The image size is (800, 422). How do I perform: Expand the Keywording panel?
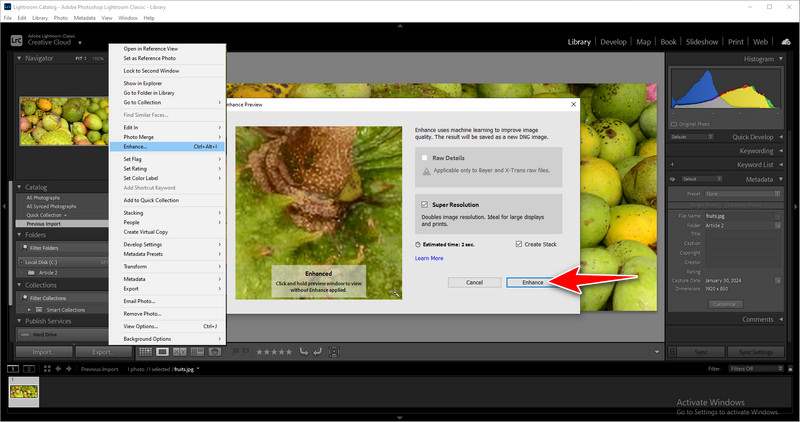point(781,151)
